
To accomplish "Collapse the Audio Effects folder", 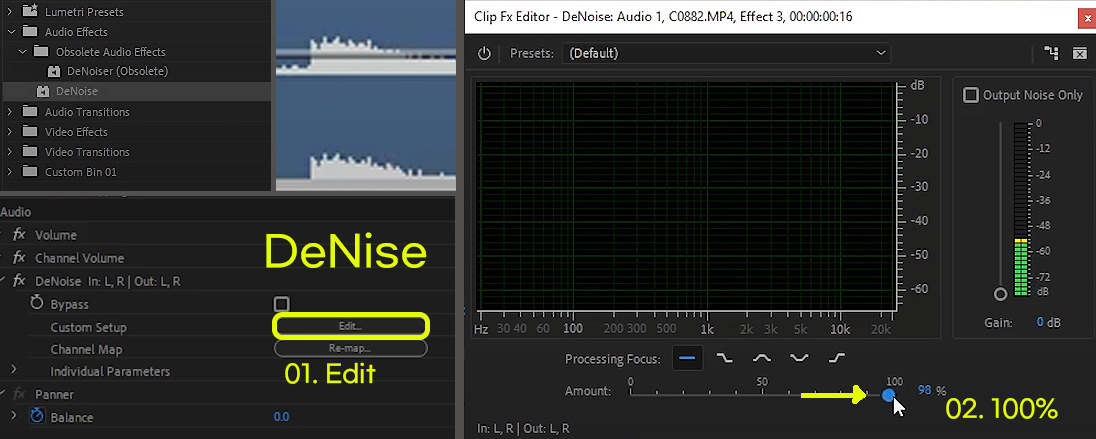I will pos(10,31).
